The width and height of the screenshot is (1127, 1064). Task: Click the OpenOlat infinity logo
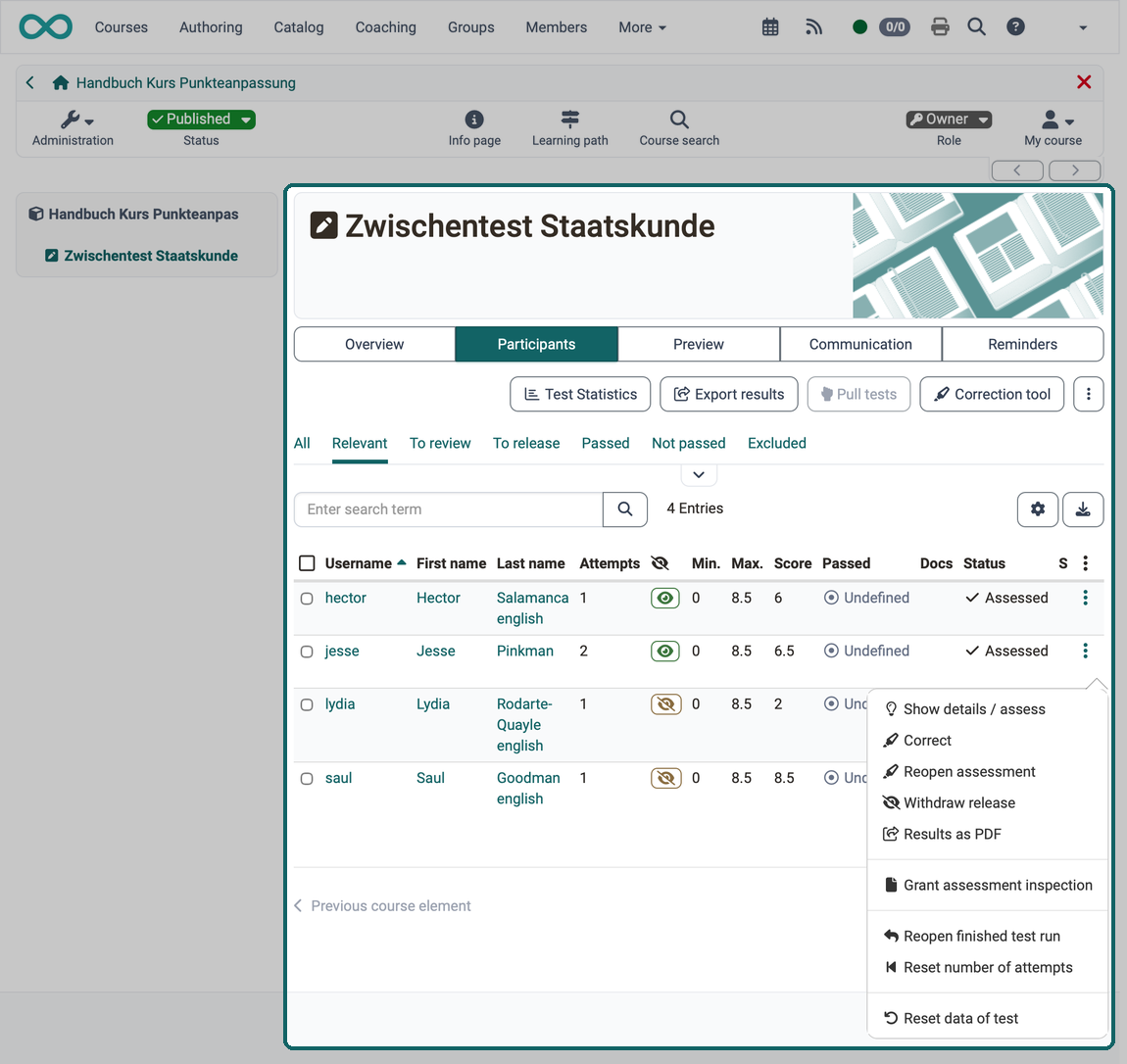(x=45, y=27)
